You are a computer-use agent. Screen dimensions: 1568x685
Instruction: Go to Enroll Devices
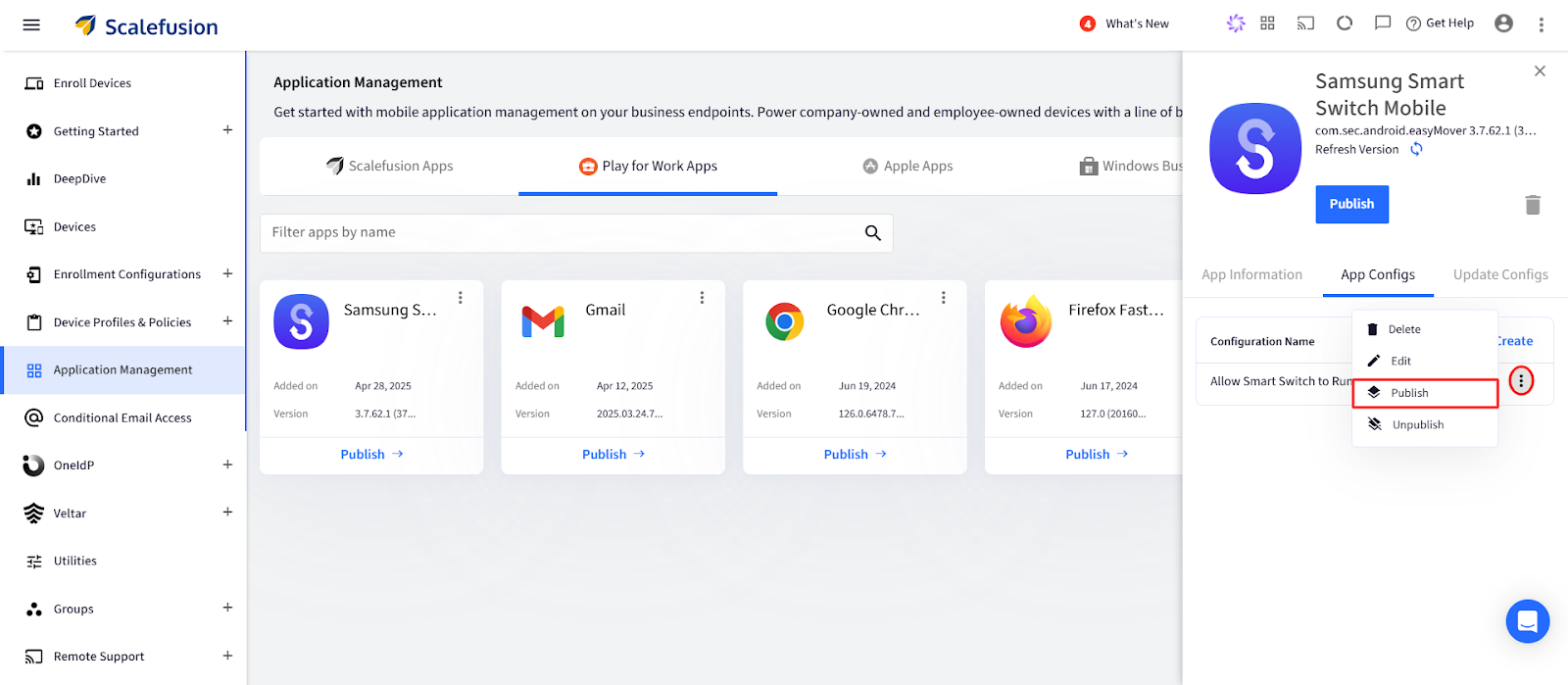tap(92, 83)
